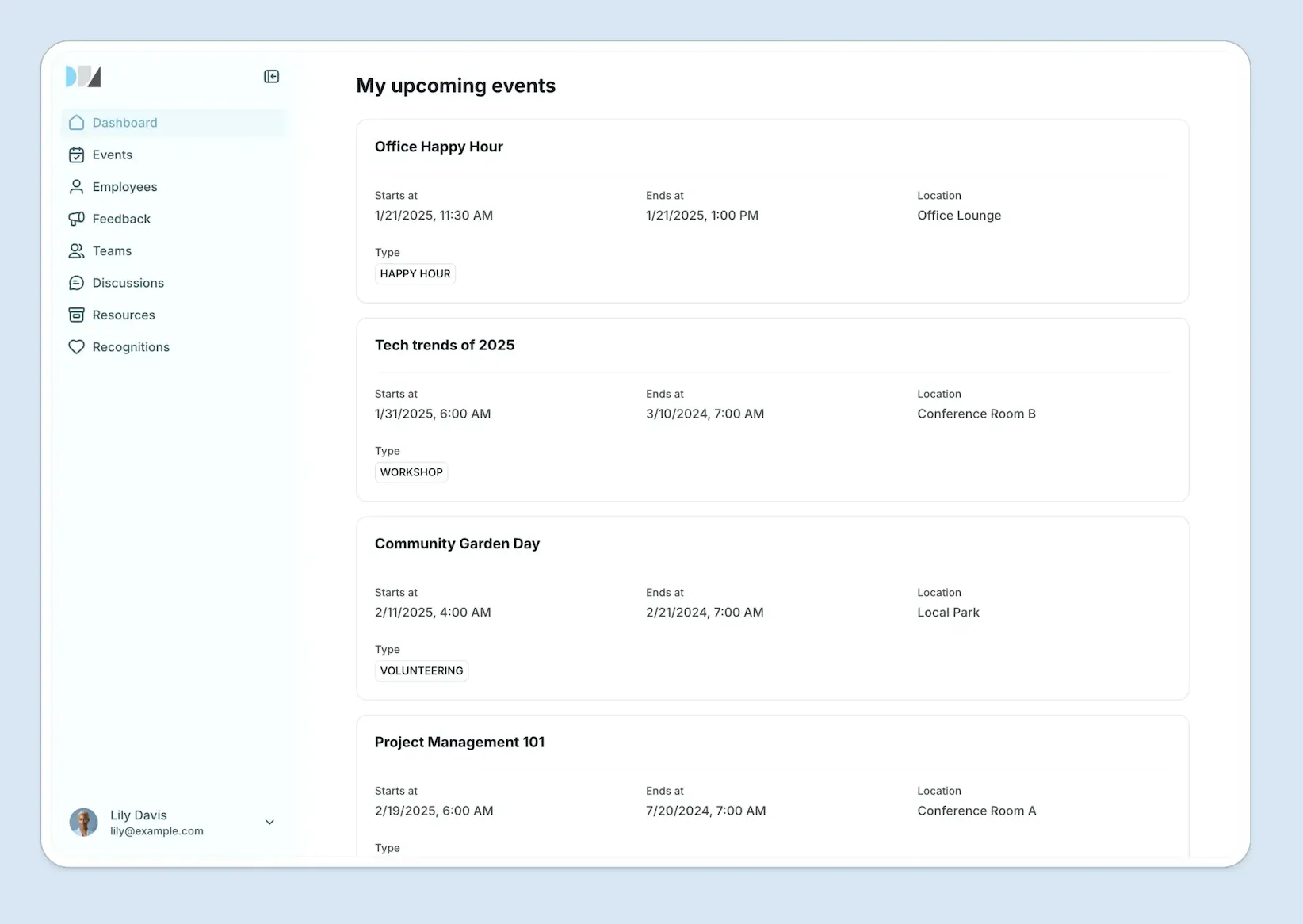Viewport: 1303px width, 924px height.
Task: Click the Conference Room A location
Action: pyautogui.click(x=976, y=811)
